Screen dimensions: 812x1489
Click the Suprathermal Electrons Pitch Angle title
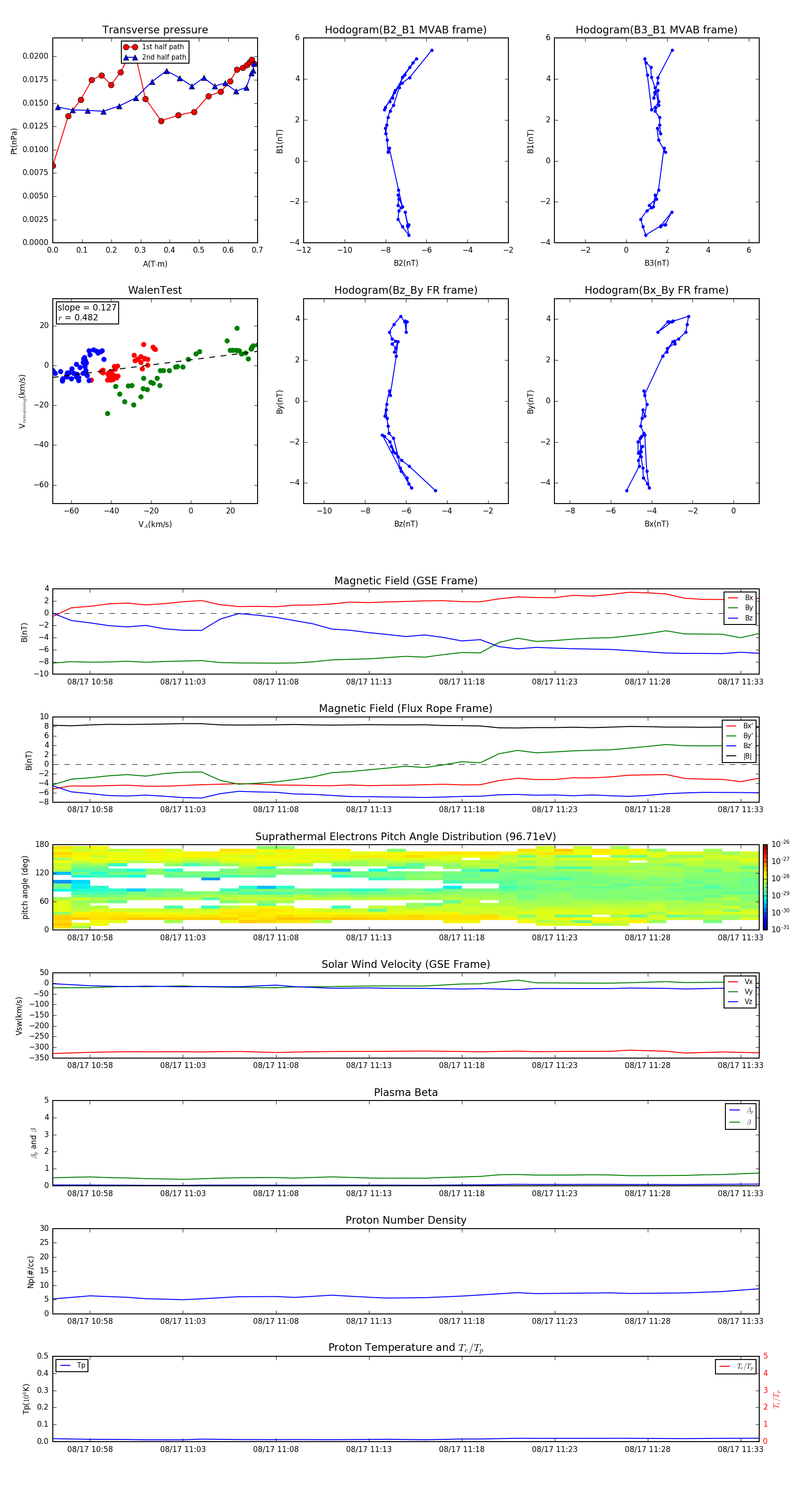click(406, 837)
